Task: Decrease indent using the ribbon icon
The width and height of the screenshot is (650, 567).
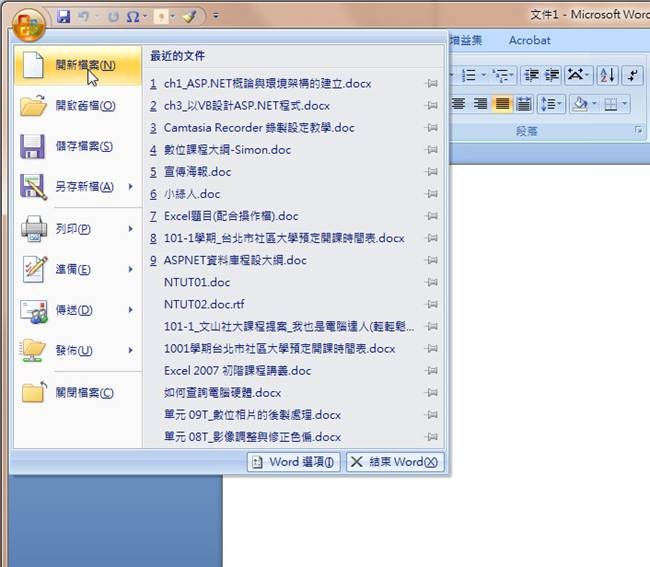Action: click(x=531, y=75)
